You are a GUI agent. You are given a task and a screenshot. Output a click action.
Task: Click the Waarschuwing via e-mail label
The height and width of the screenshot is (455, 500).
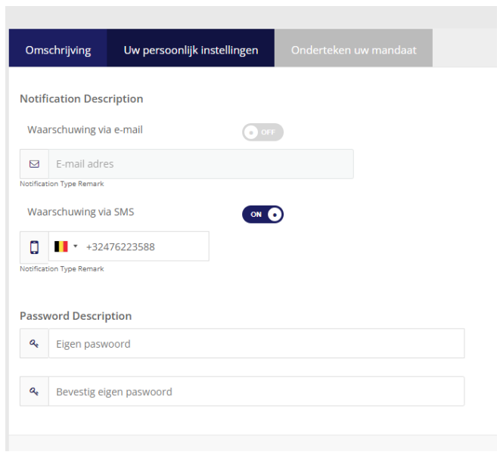pyautogui.click(x=85, y=130)
